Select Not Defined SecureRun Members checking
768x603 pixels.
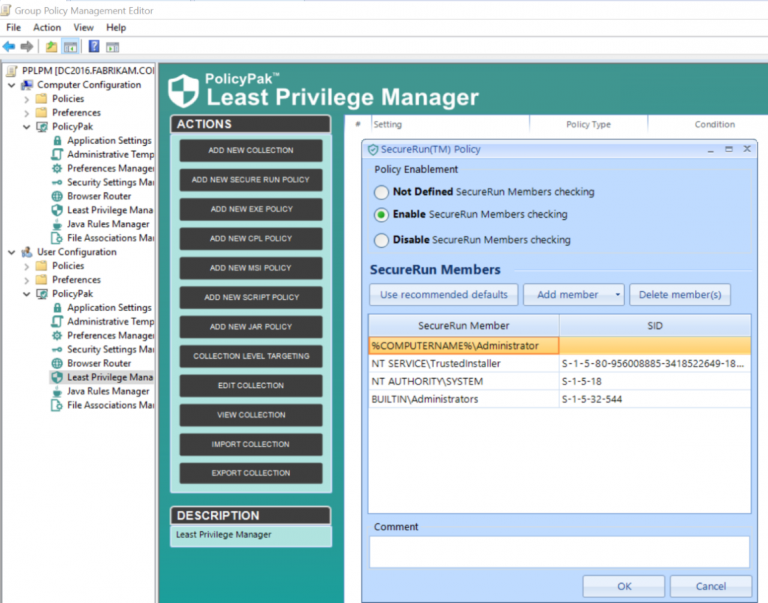click(x=382, y=192)
